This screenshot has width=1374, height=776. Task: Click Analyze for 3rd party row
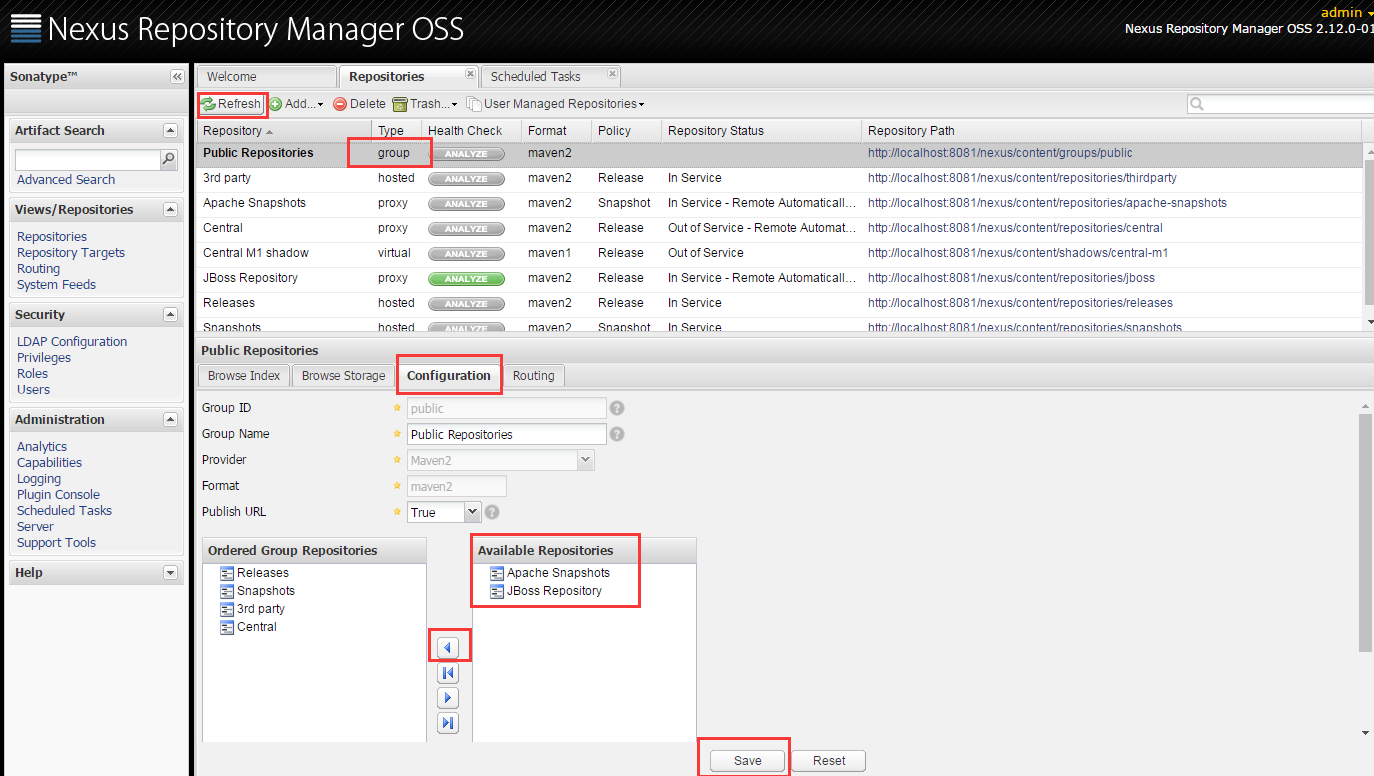pyautogui.click(x=466, y=179)
